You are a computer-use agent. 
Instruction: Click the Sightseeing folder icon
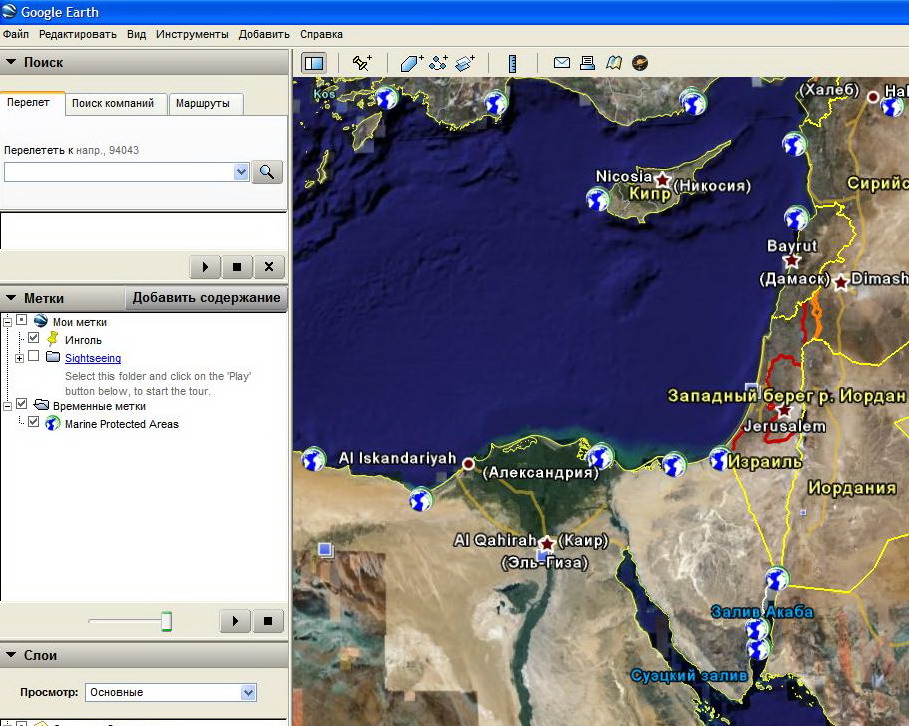click(53, 357)
